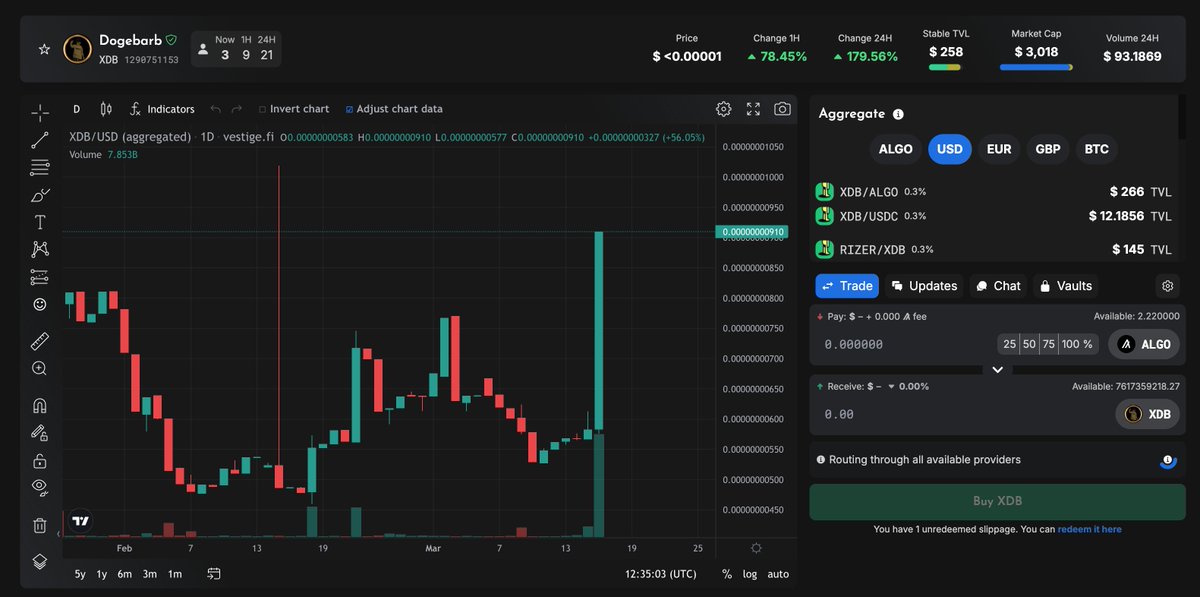1200x597 pixels.
Task: Open the go to date calendar icon
Action: point(214,574)
